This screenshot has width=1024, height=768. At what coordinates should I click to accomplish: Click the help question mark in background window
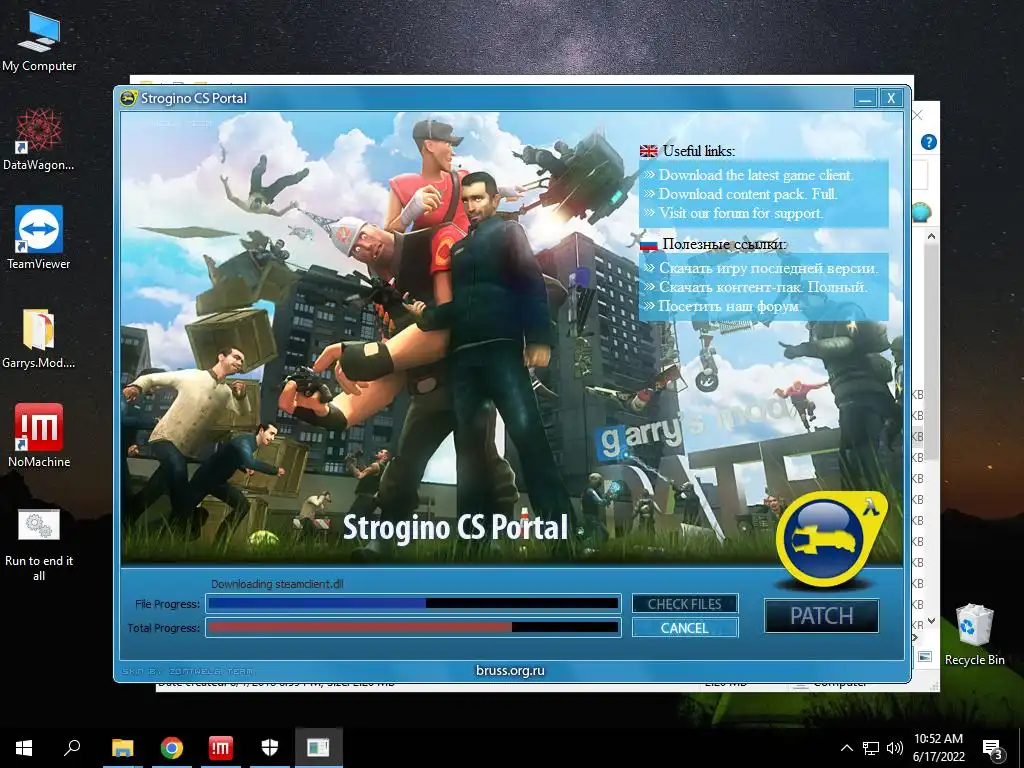[x=929, y=142]
